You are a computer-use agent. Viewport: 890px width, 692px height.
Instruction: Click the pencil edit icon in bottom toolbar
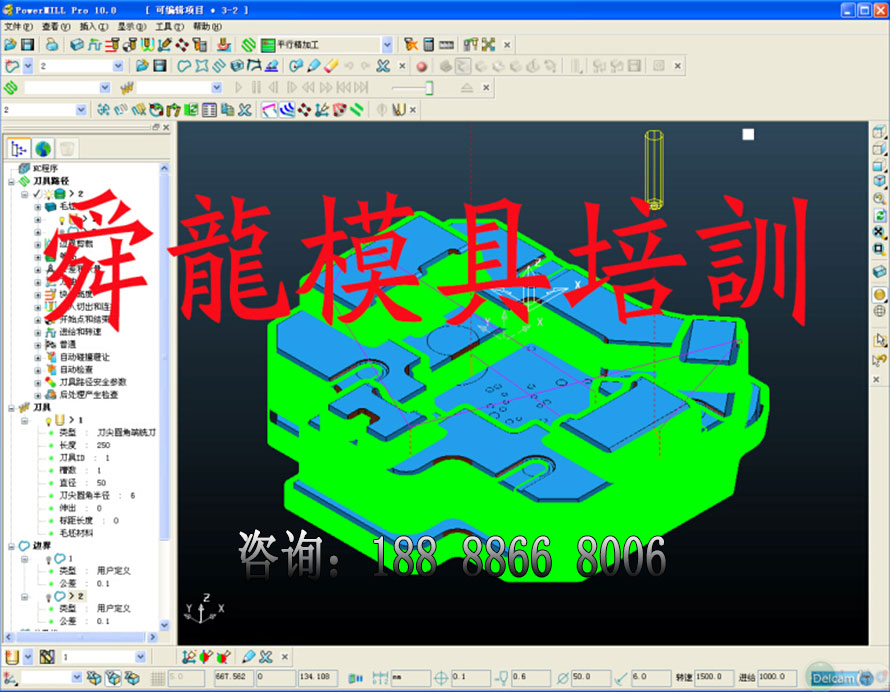[248, 657]
